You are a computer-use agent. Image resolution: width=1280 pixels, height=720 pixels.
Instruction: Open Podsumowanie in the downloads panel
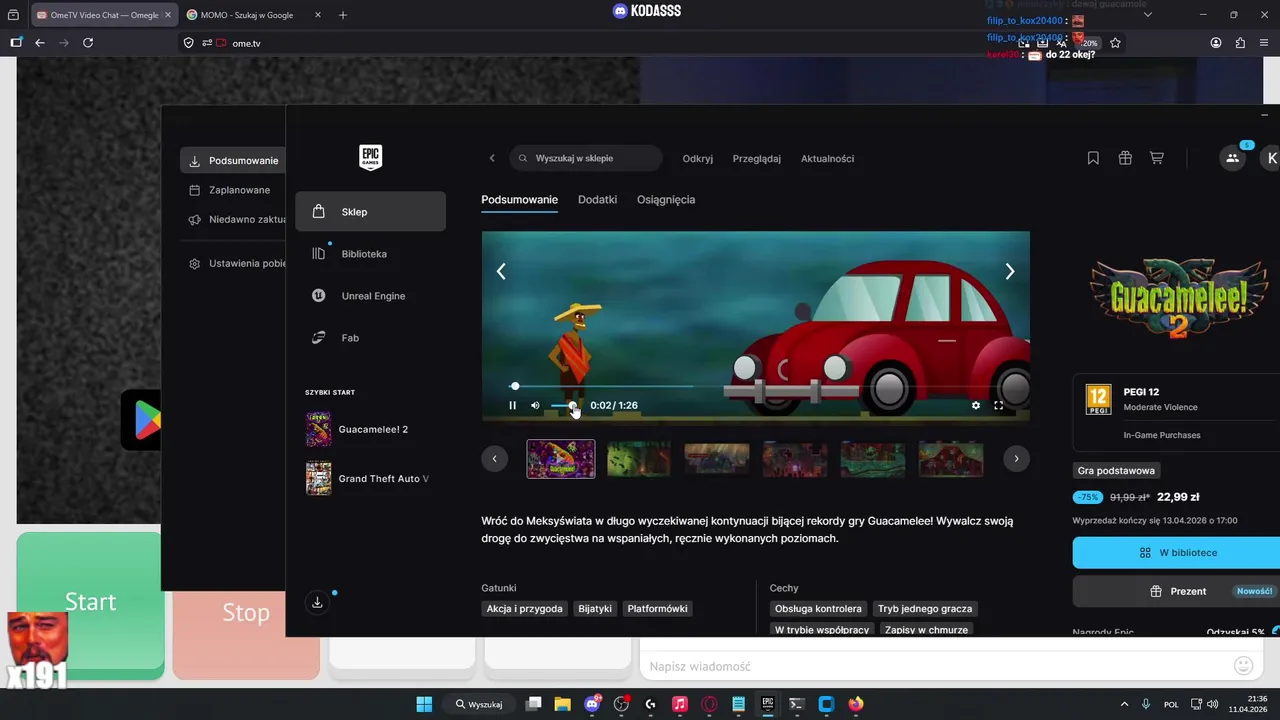click(x=233, y=160)
